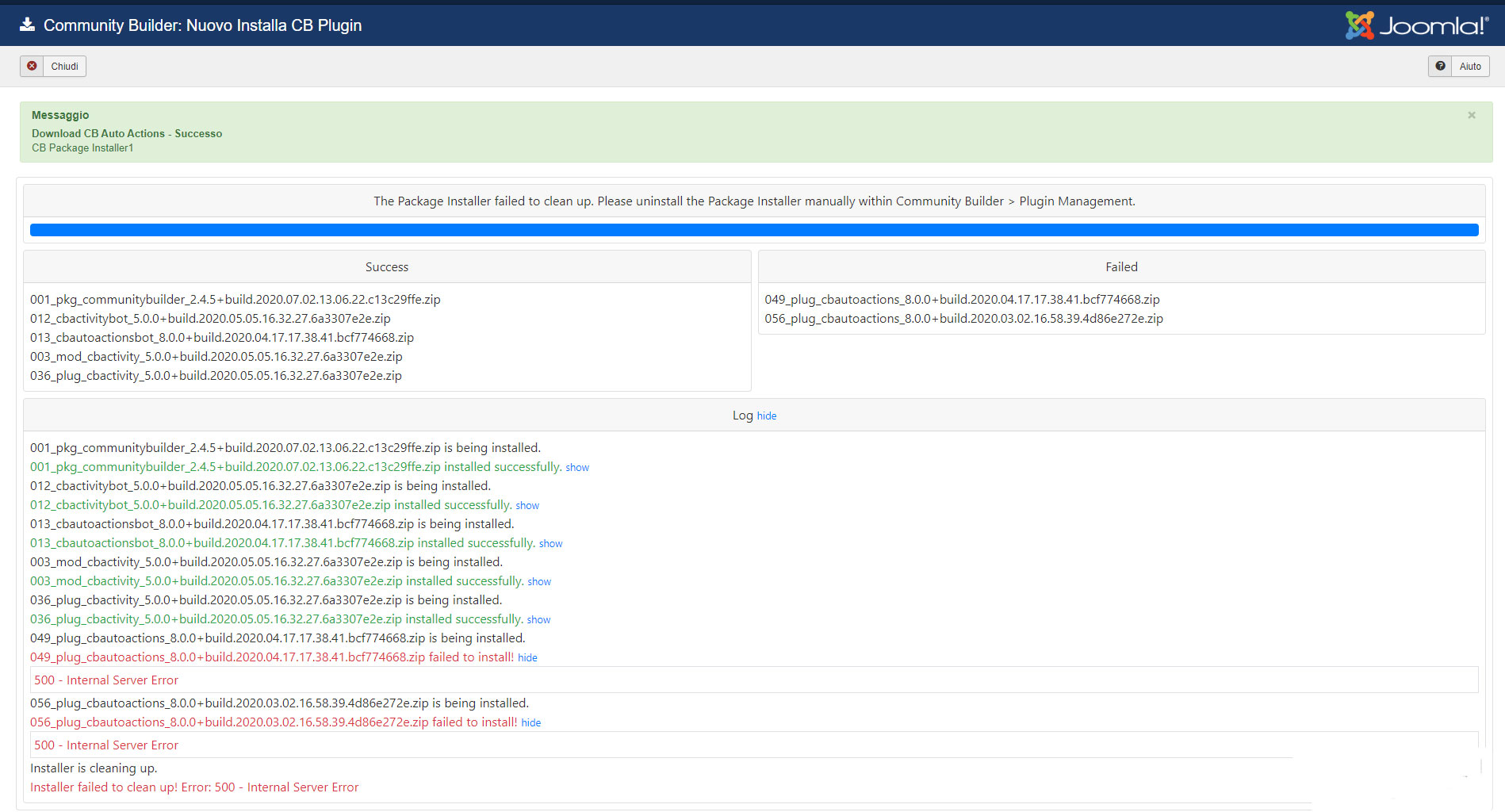Click the Package Installer failed to clean up notice
The width and height of the screenshot is (1505, 812).
[x=754, y=201]
